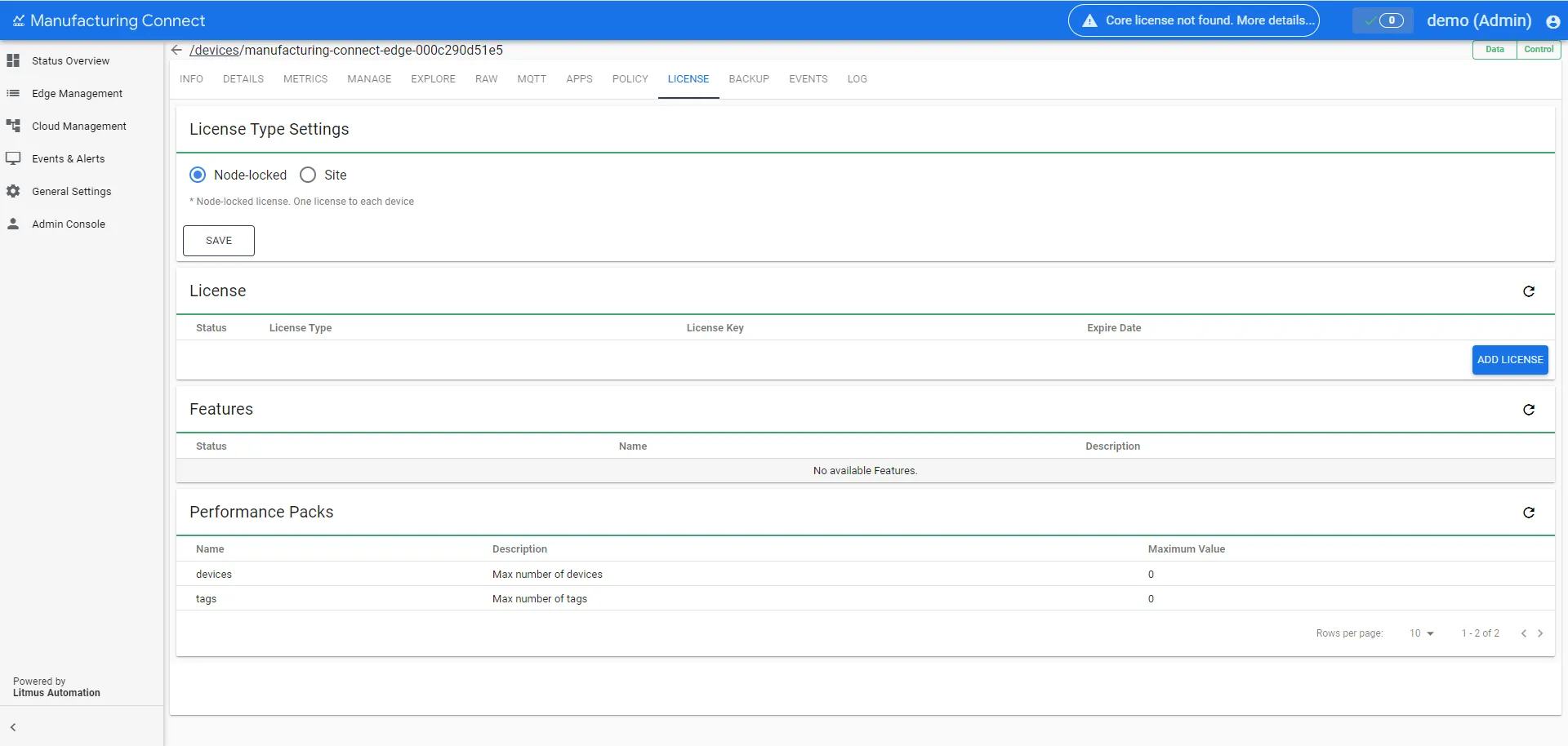Collapse the left sidebar navigation
Viewport: 1568px width, 746px height.
(x=13, y=727)
